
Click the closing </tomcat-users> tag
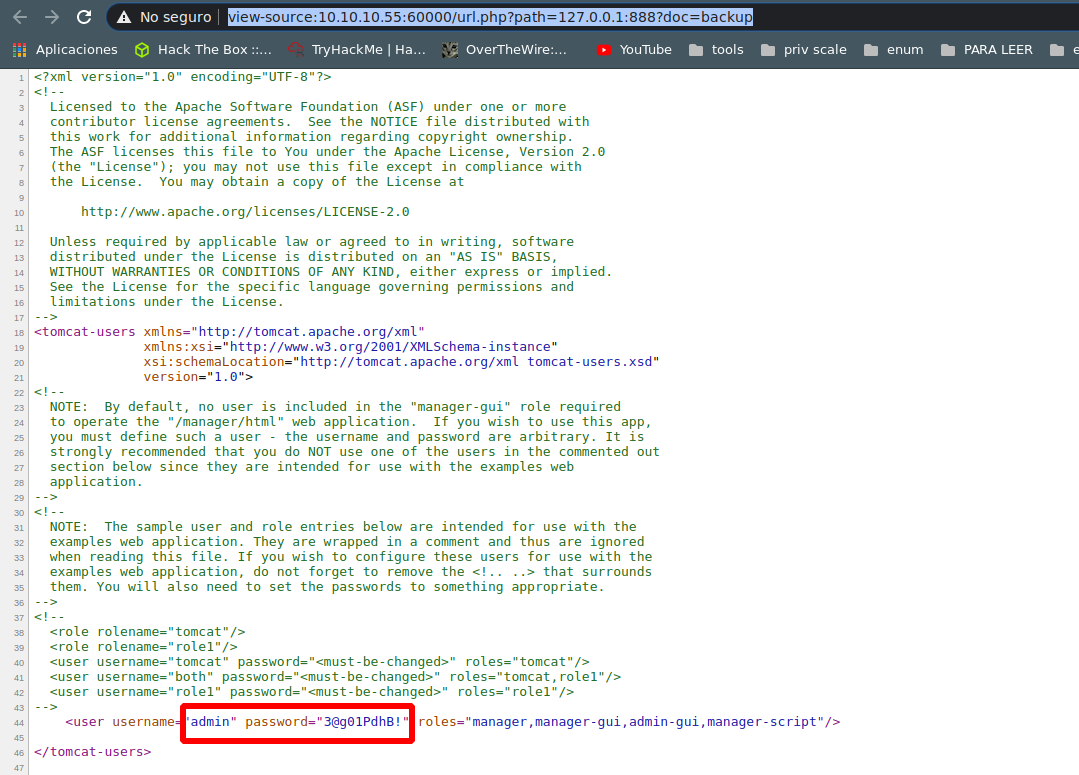click(x=92, y=752)
